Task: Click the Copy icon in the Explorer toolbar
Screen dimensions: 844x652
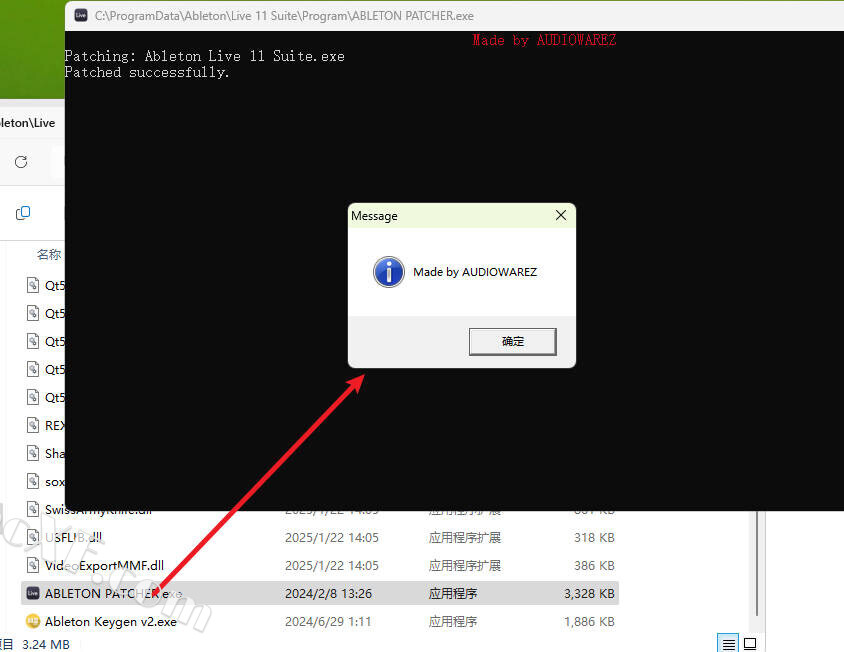Action: pyautogui.click(x=23, y=213)
